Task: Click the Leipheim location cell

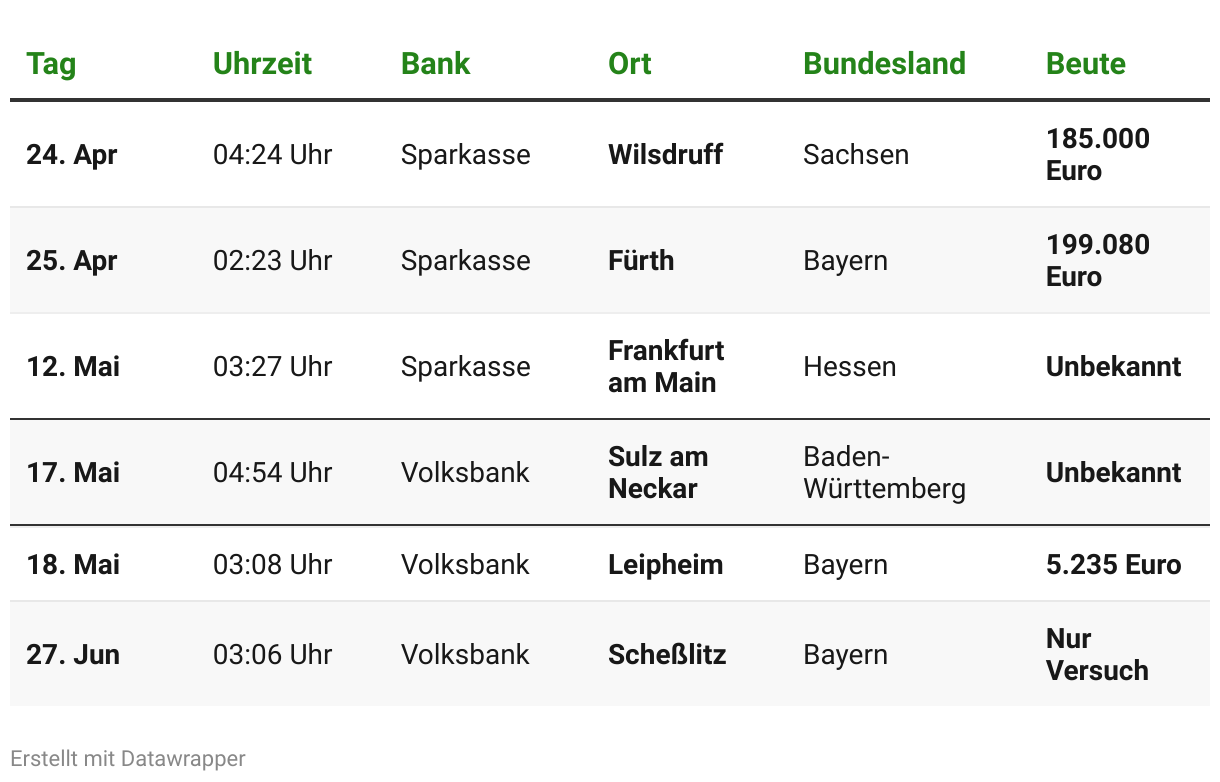Action: coord(665,565)
